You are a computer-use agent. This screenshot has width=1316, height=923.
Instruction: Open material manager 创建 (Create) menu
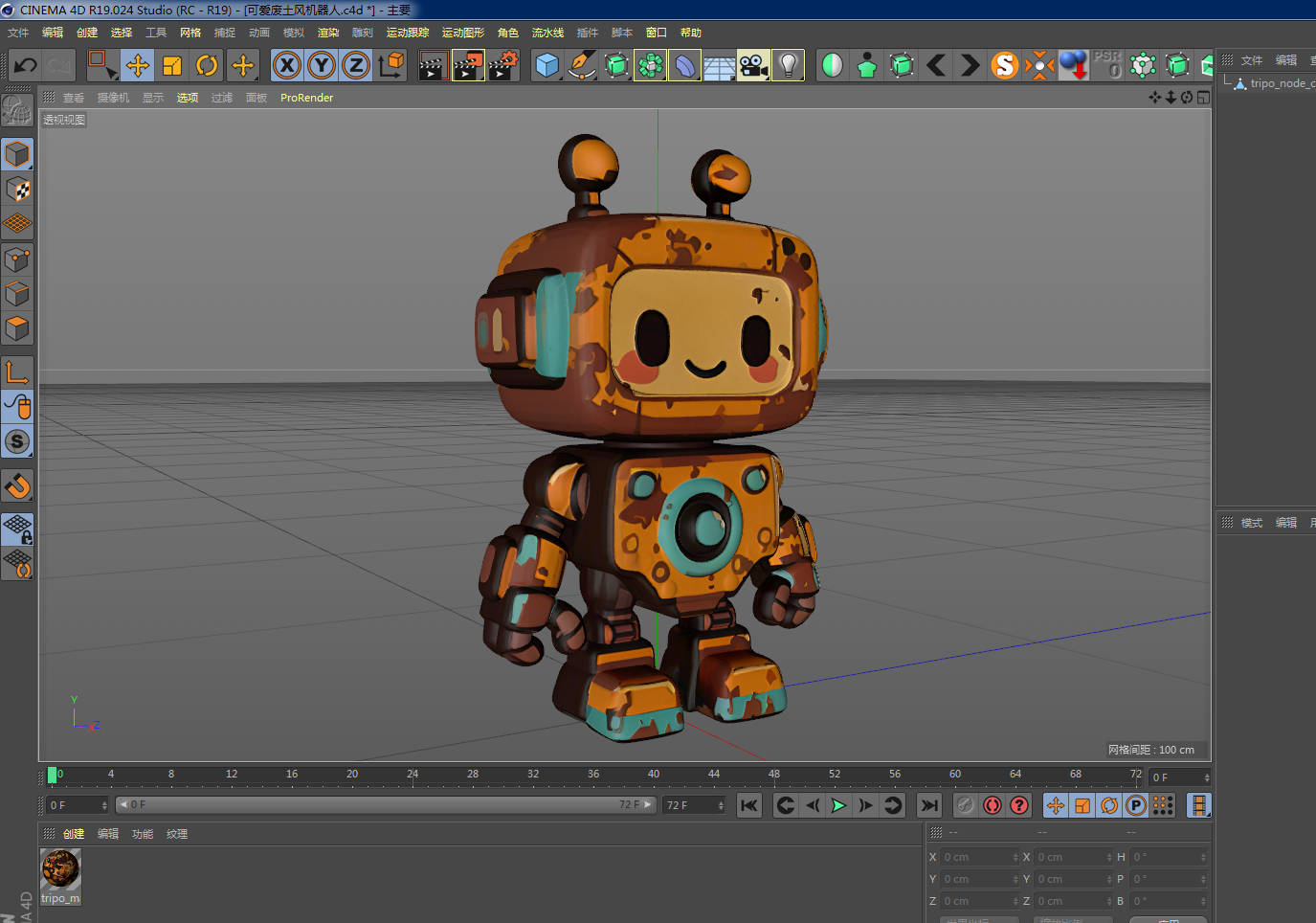(x=74, y=834)
